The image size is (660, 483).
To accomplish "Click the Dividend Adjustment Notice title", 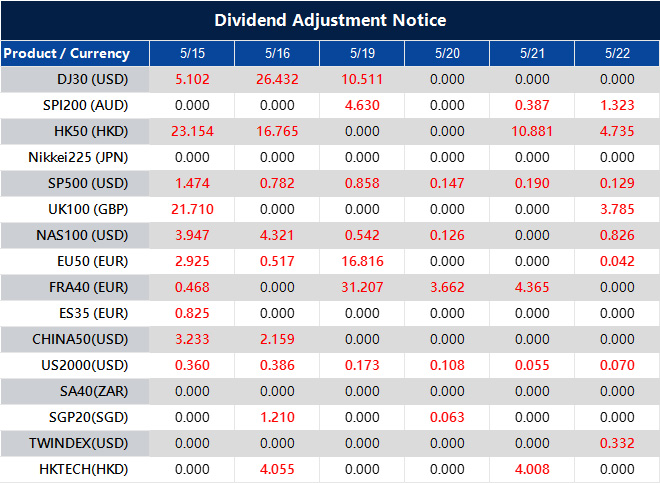I will click(330, 20).
